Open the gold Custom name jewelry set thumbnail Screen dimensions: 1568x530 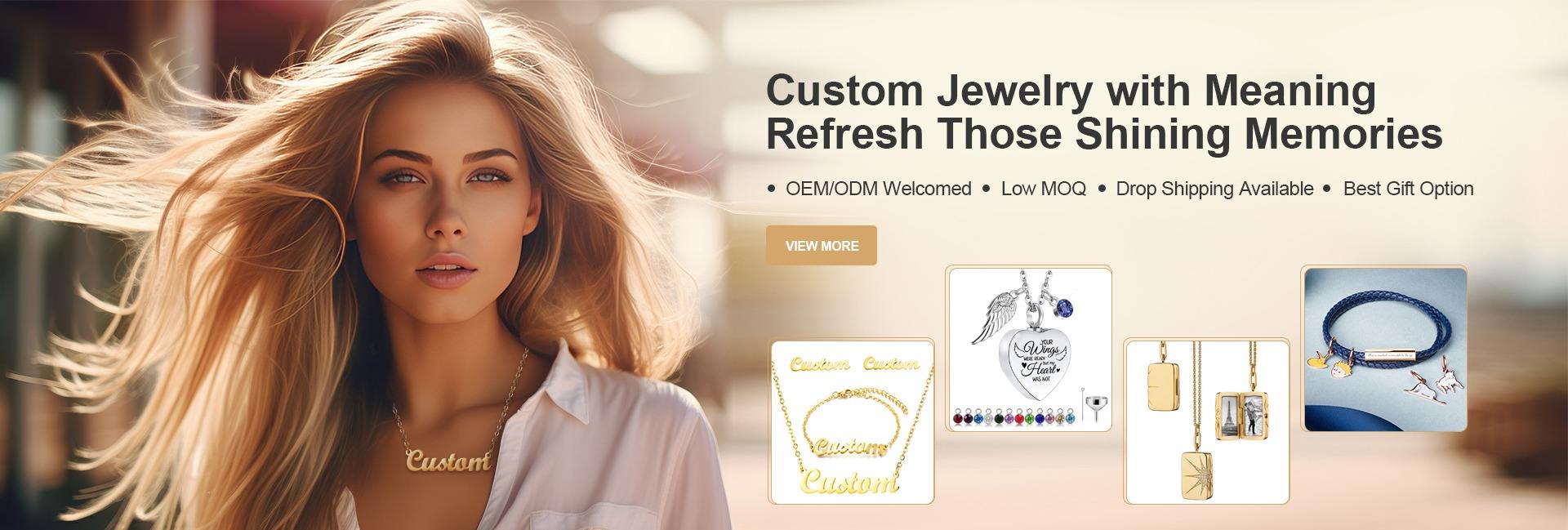851,421
